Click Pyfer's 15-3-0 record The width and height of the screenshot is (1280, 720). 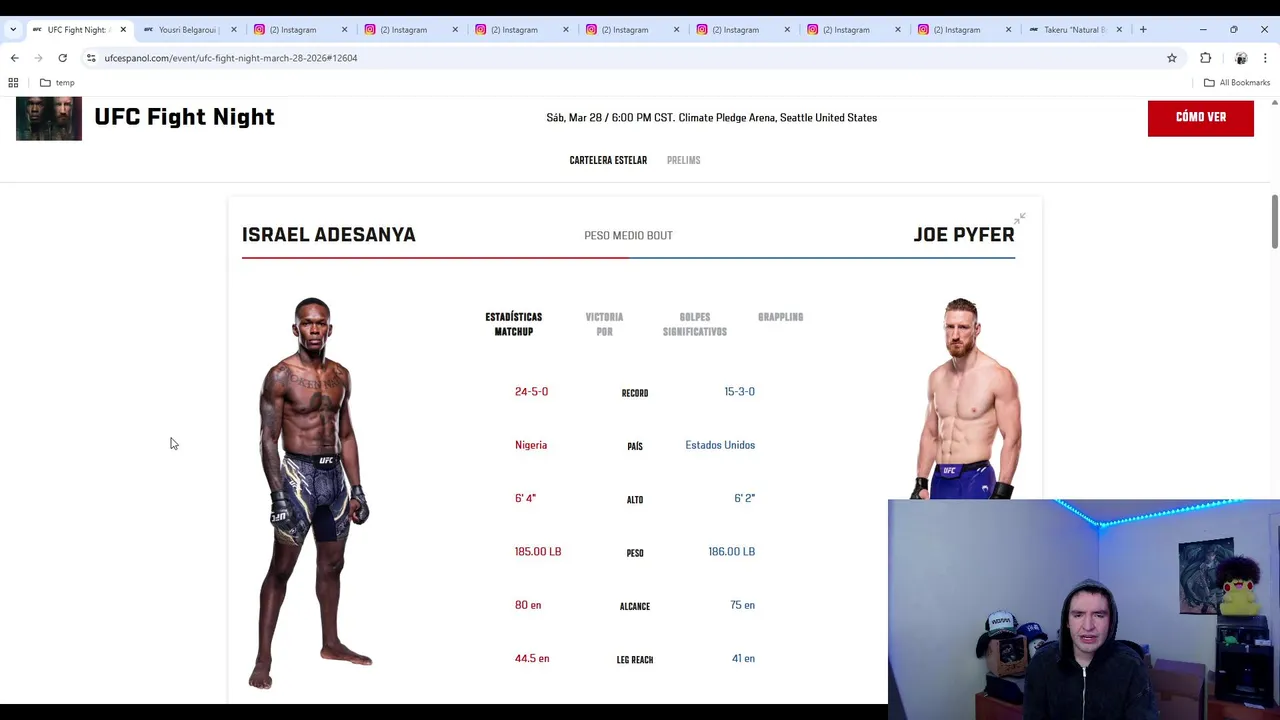point(739,392)
